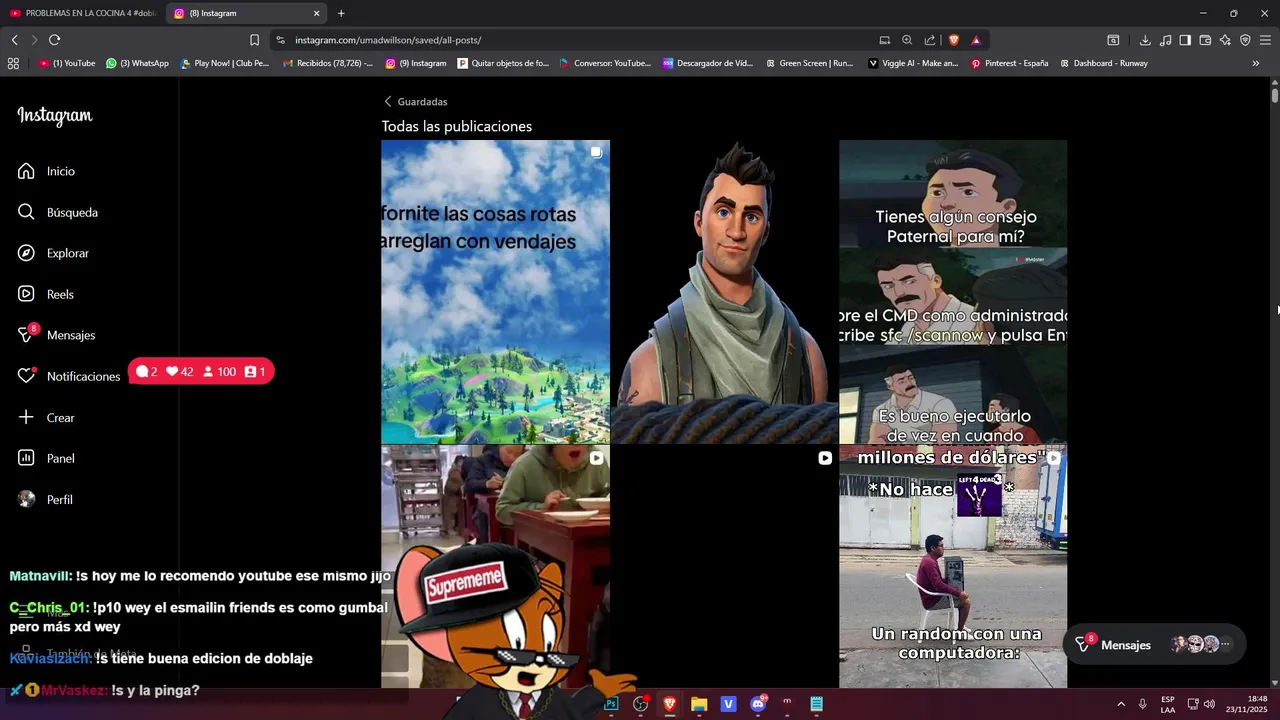Open site settings icon in address bar
Viewport: 1280px width, 720px height.
coord(280,40)
